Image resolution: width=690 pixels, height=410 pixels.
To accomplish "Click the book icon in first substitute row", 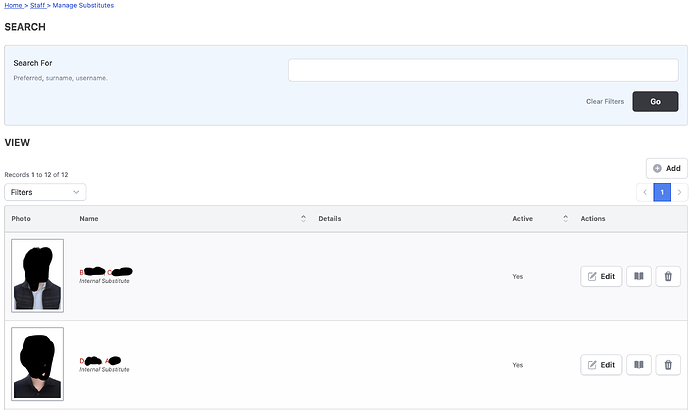I will (639, 276).
